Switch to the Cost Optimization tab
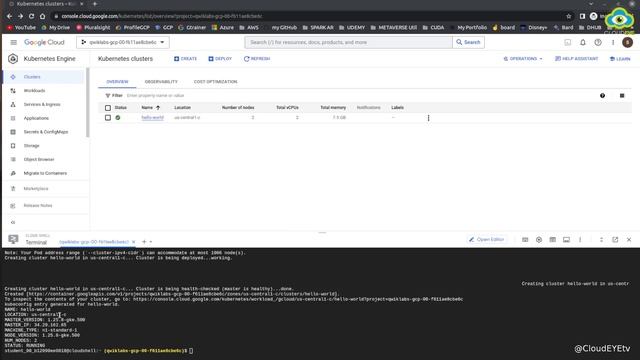Viewport: 640px width, 360px height. [x=216, y=82]
